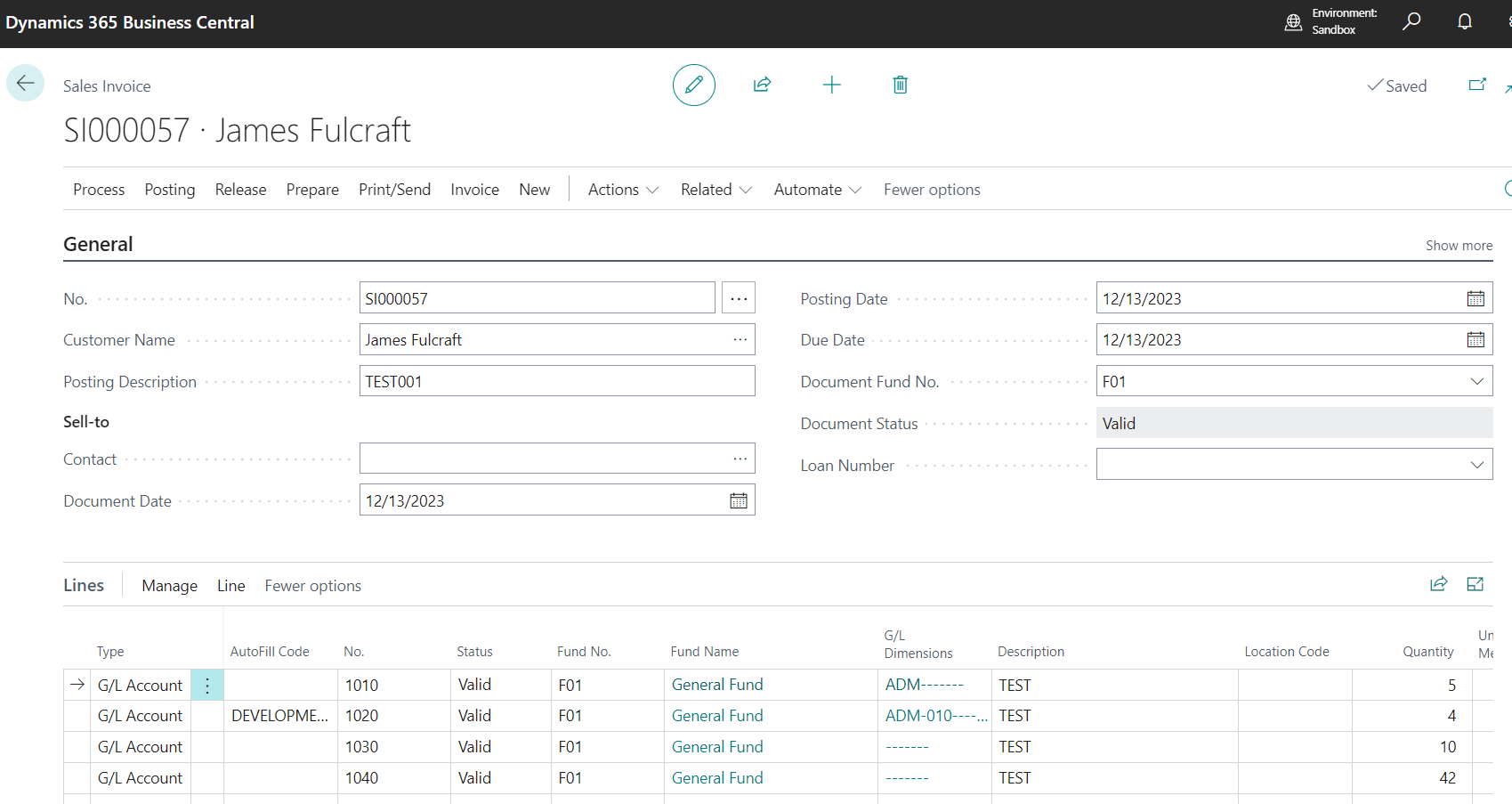
Task: Click the No. field containing SI000057
Action: click(538, 298)
